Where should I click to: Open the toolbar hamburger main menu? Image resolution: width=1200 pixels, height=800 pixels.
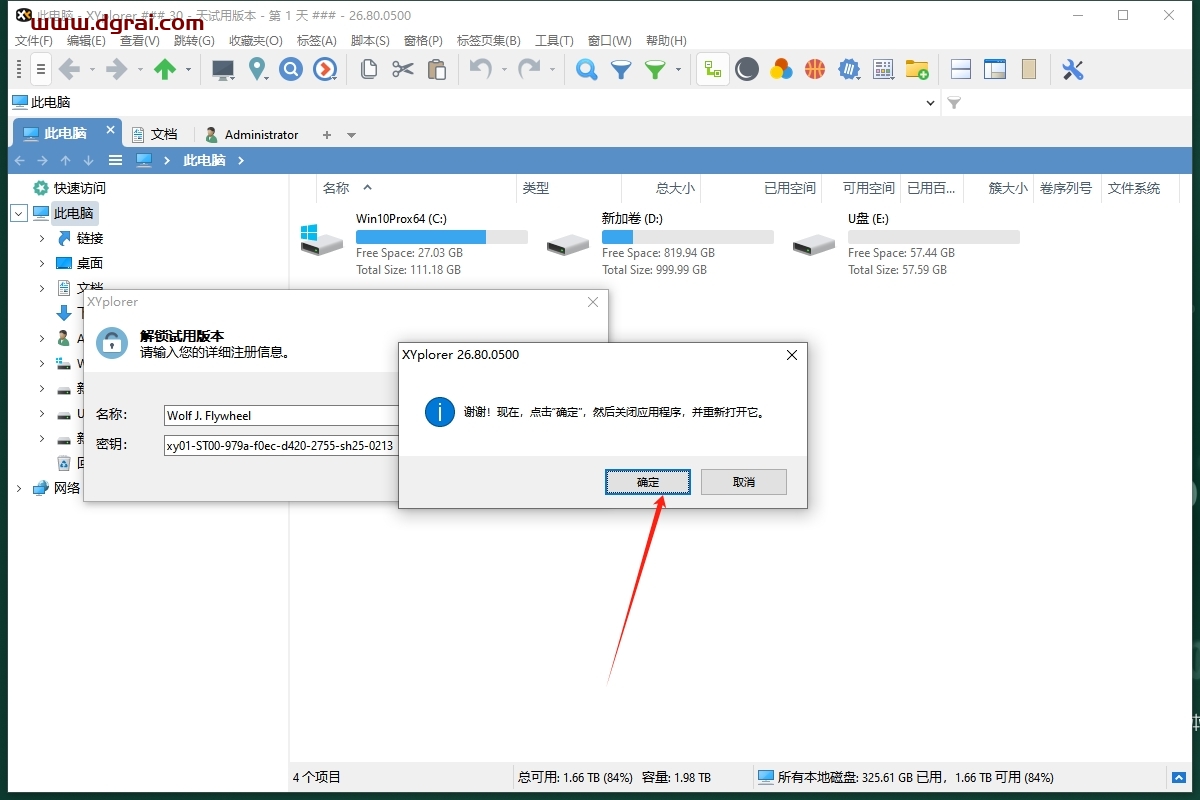(x=40, y=69)
